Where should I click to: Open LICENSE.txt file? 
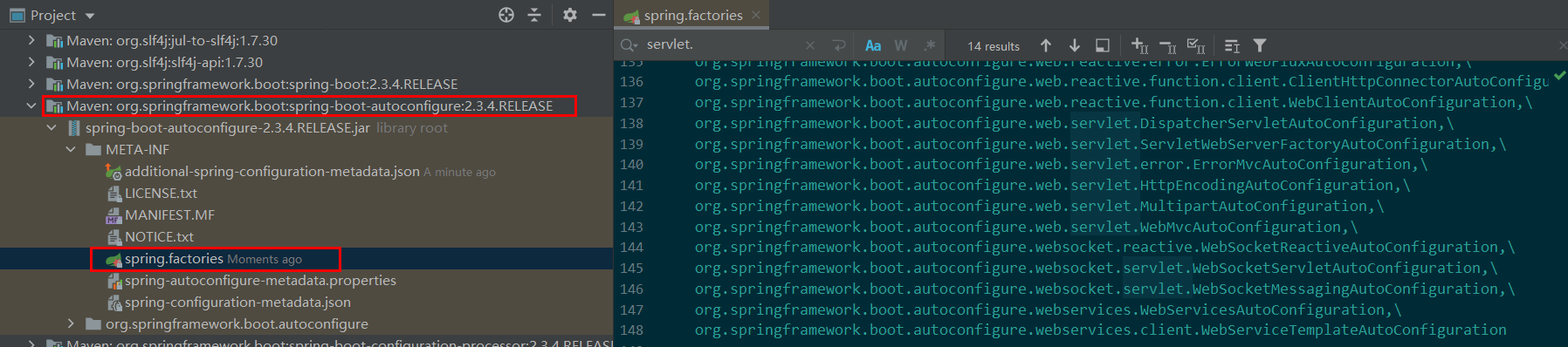161,193
